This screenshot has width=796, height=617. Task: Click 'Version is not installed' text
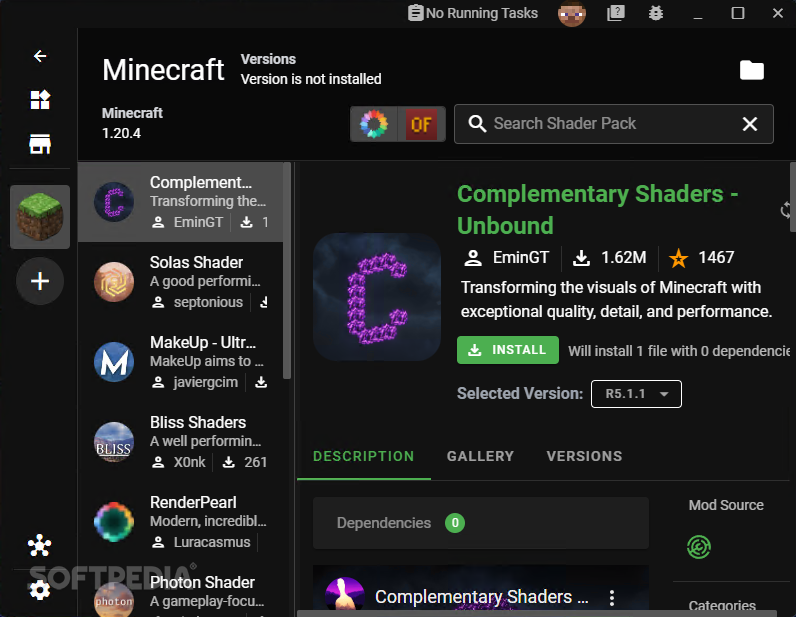(311, 79)
